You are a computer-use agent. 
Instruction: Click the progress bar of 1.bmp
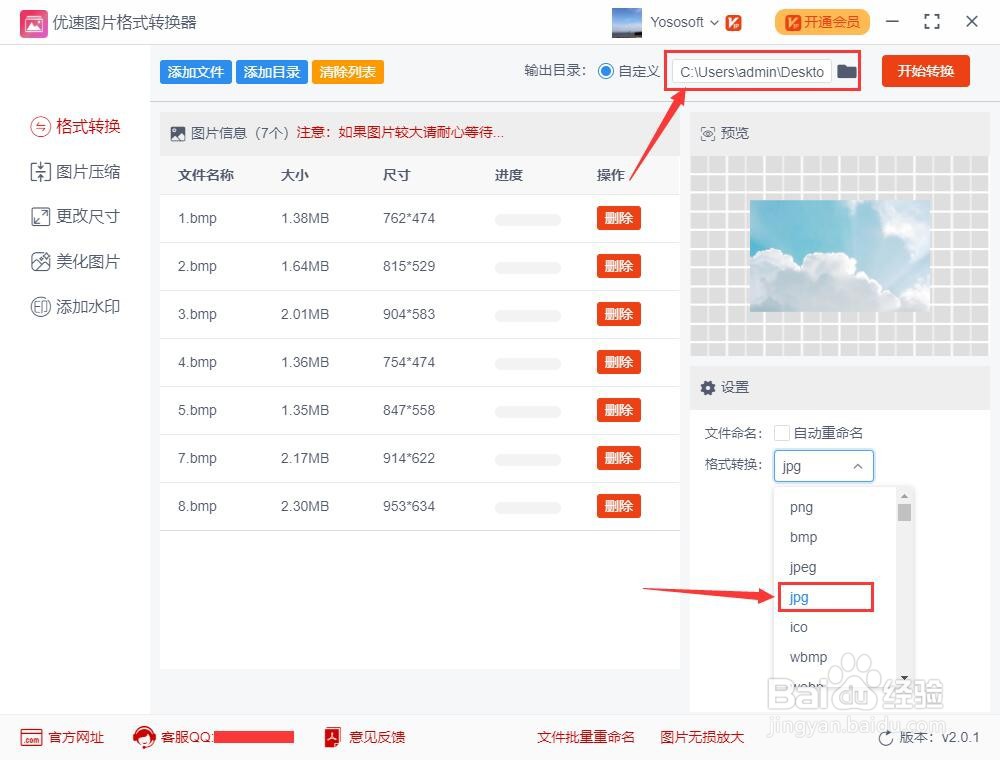pyautogui.click(x=527, y=220)
